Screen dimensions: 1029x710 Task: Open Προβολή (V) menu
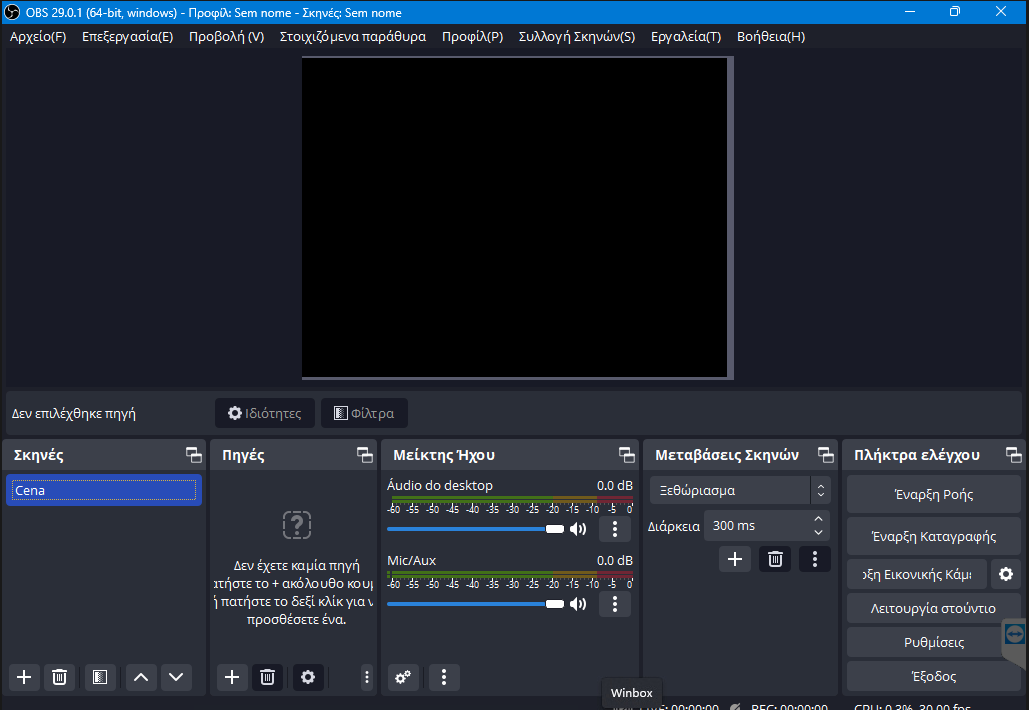click(x=226, y=37)
